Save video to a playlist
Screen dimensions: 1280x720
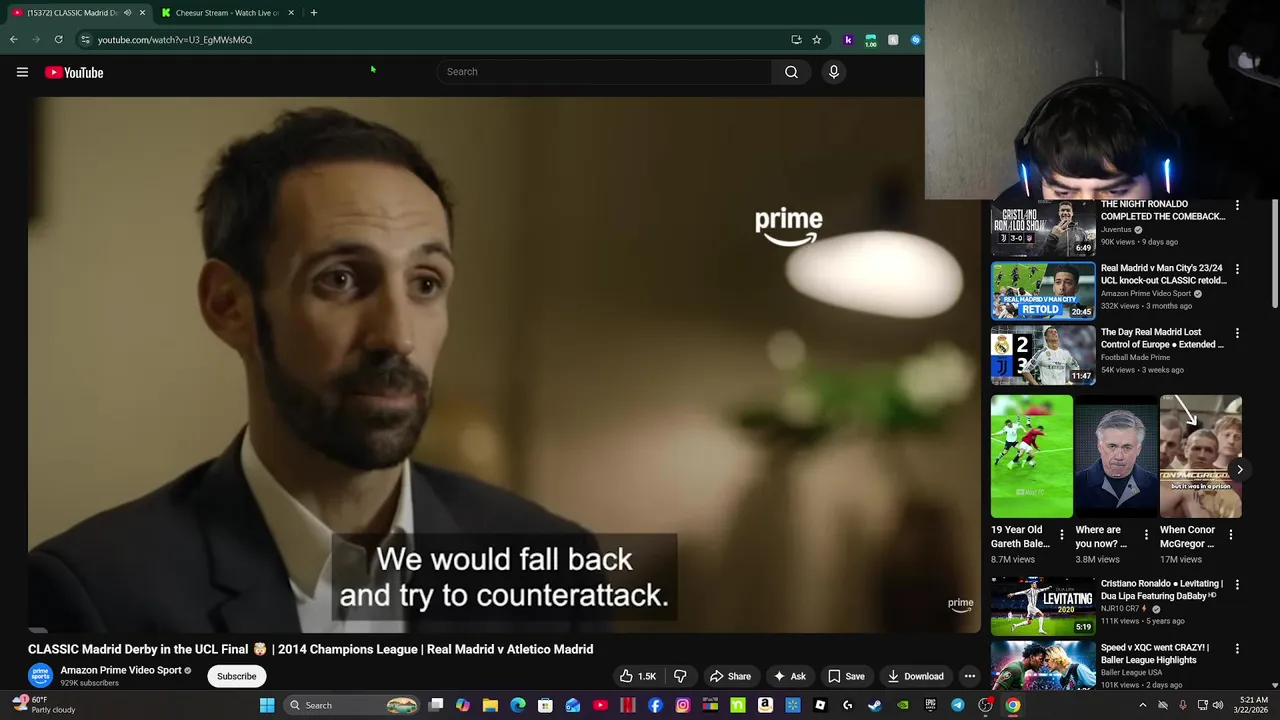(x=846, y=676)
